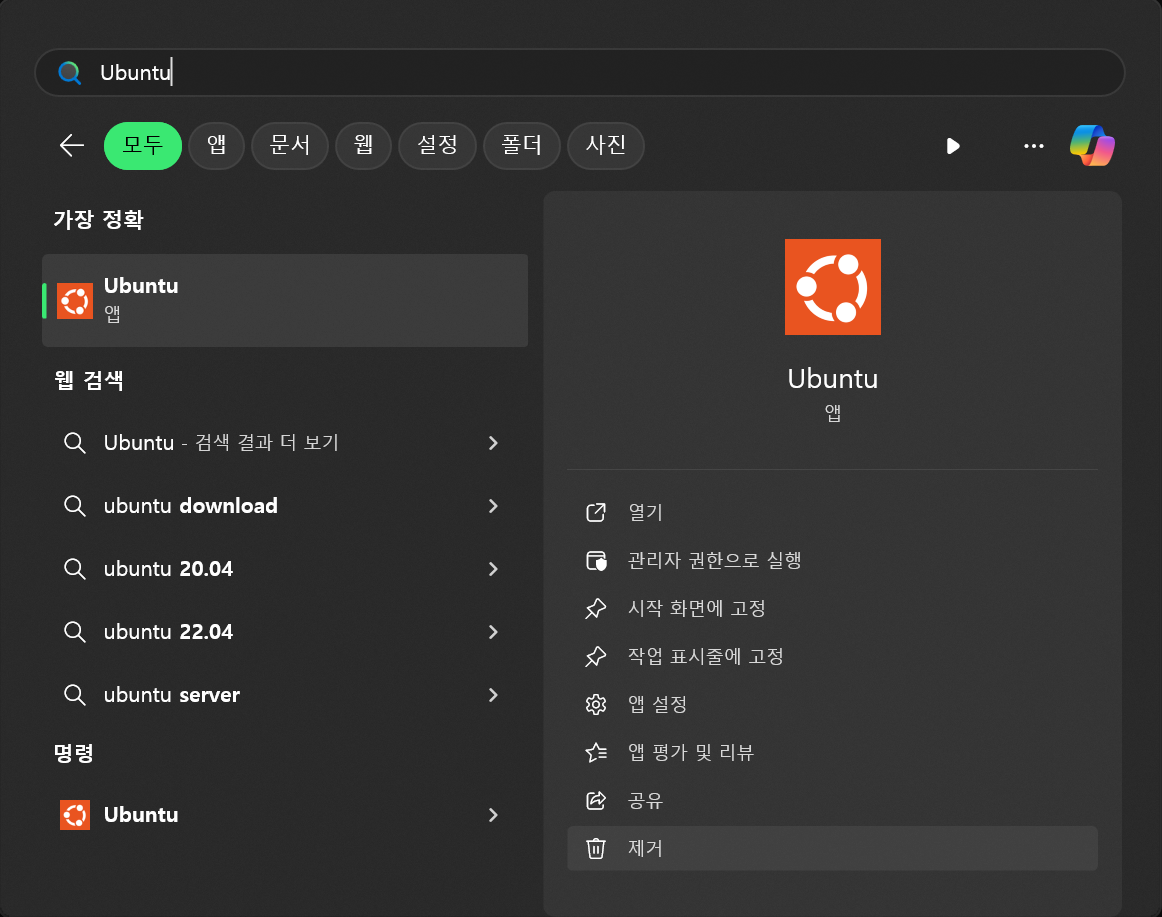1162x917 pixels.
Task: Switch to the 문서 filter tab
Action: coord(290,145)
